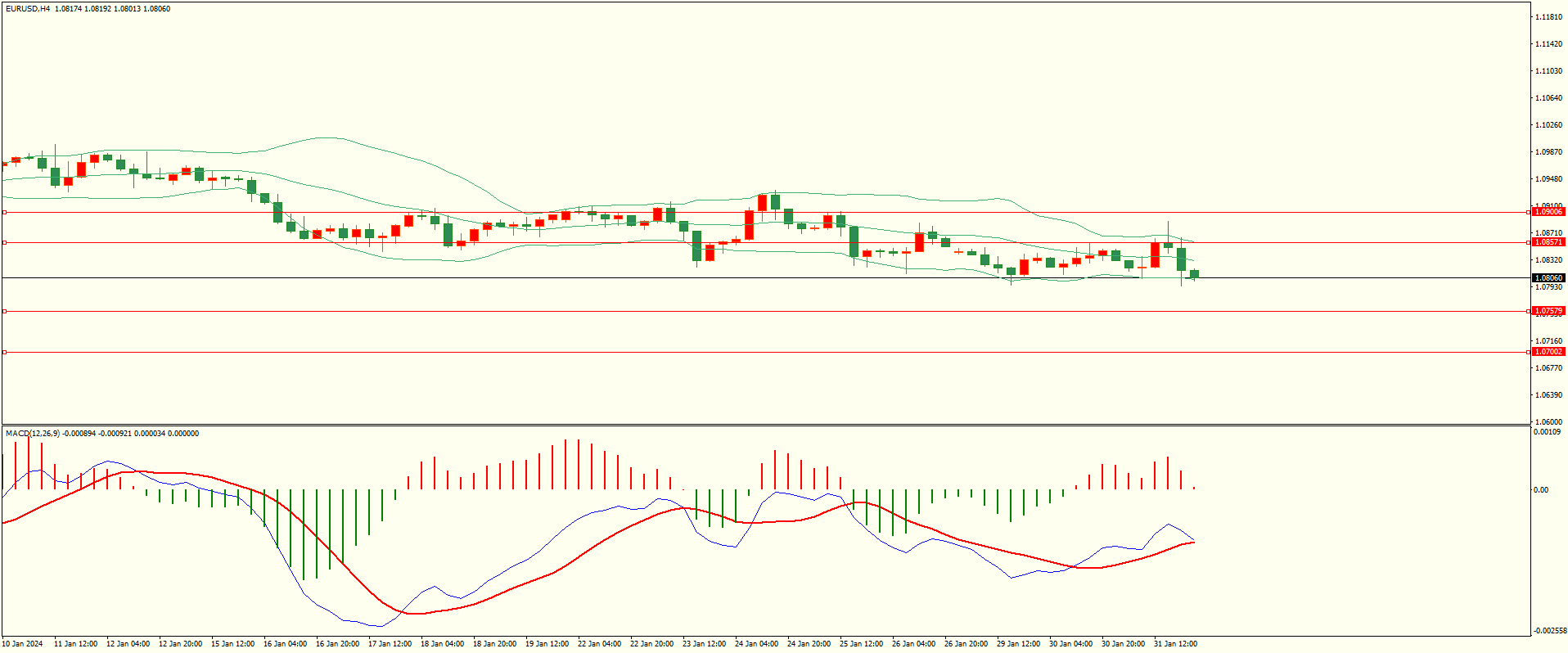Click the 23 Jan 12:00 time label
The image size is (1568, 653).
tap(704, 644)
